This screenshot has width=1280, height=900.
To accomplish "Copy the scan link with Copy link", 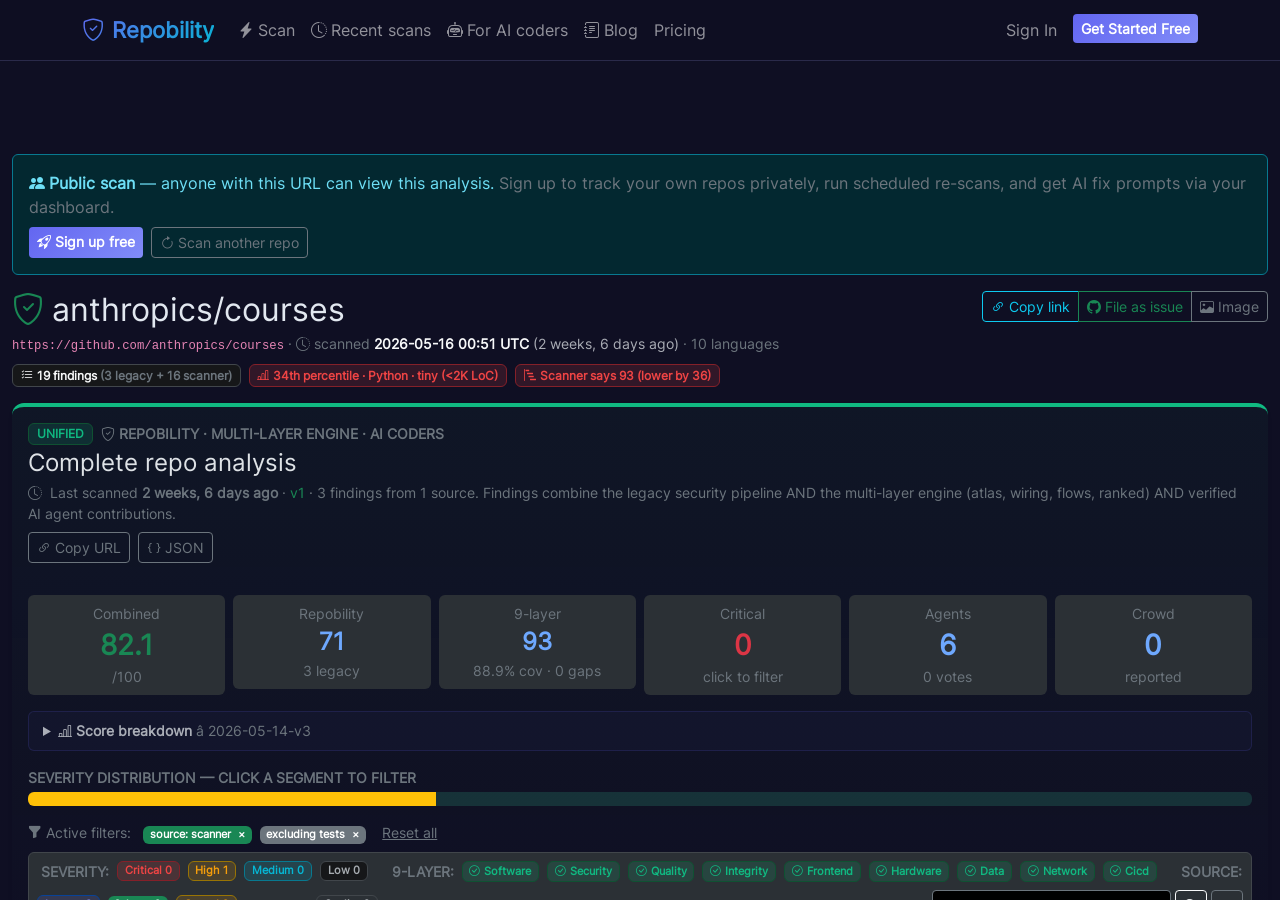I will [x=1030, y=307].
